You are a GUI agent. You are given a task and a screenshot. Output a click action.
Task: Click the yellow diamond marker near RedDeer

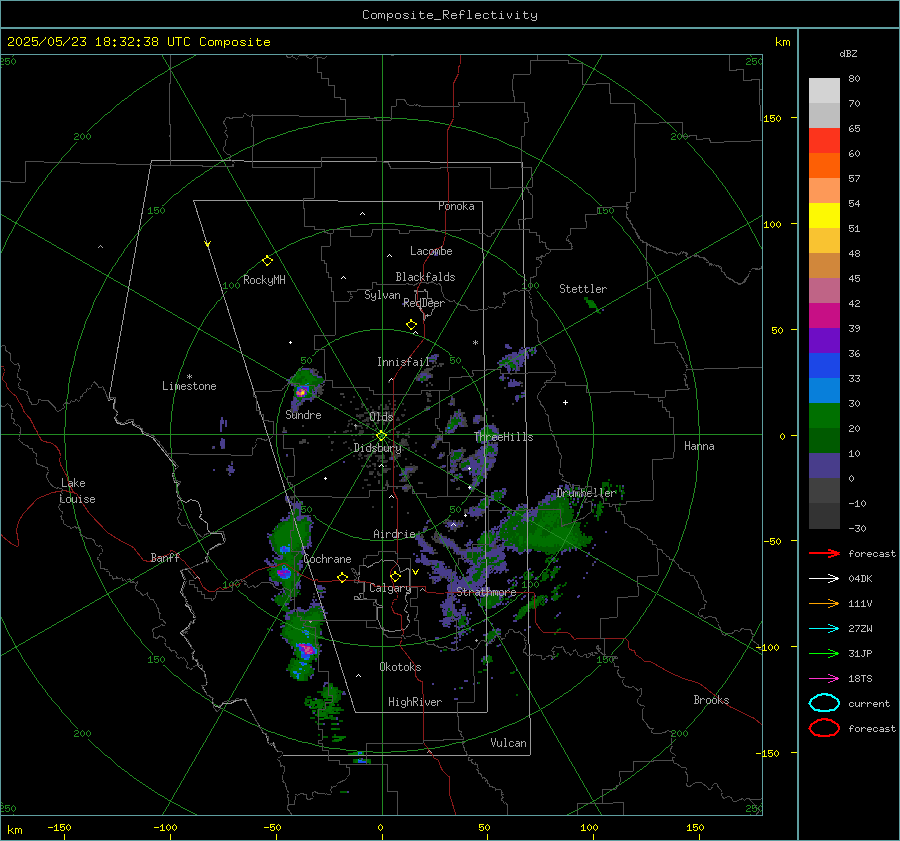pos(411,325)
